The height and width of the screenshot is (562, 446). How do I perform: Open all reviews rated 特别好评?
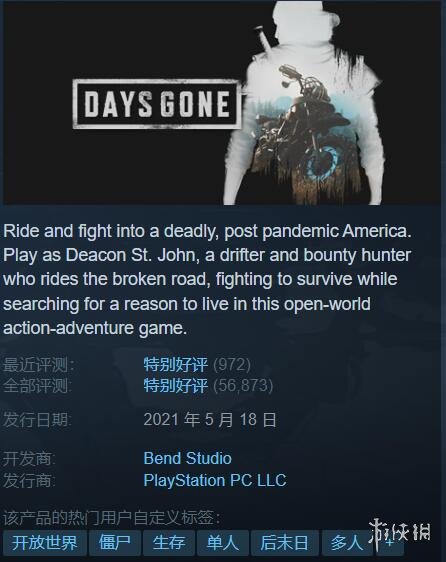tap(175, 386)
